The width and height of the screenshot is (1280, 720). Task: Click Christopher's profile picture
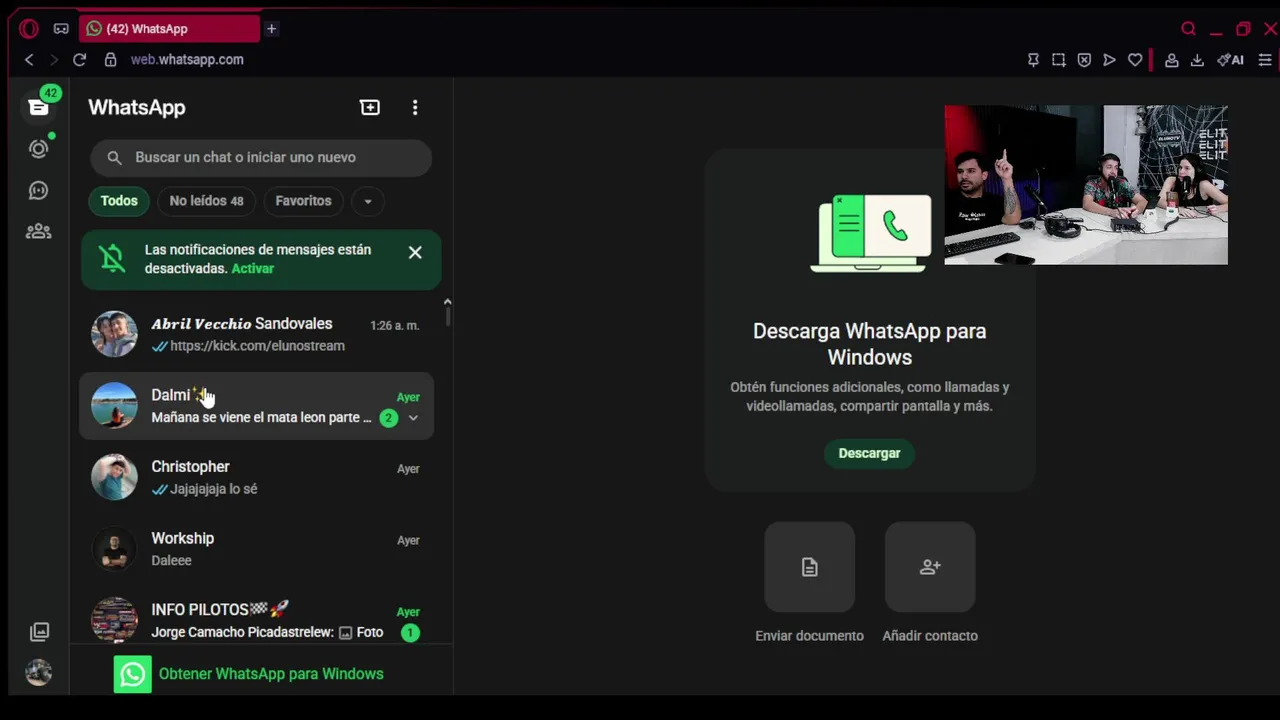click(114, 477)
